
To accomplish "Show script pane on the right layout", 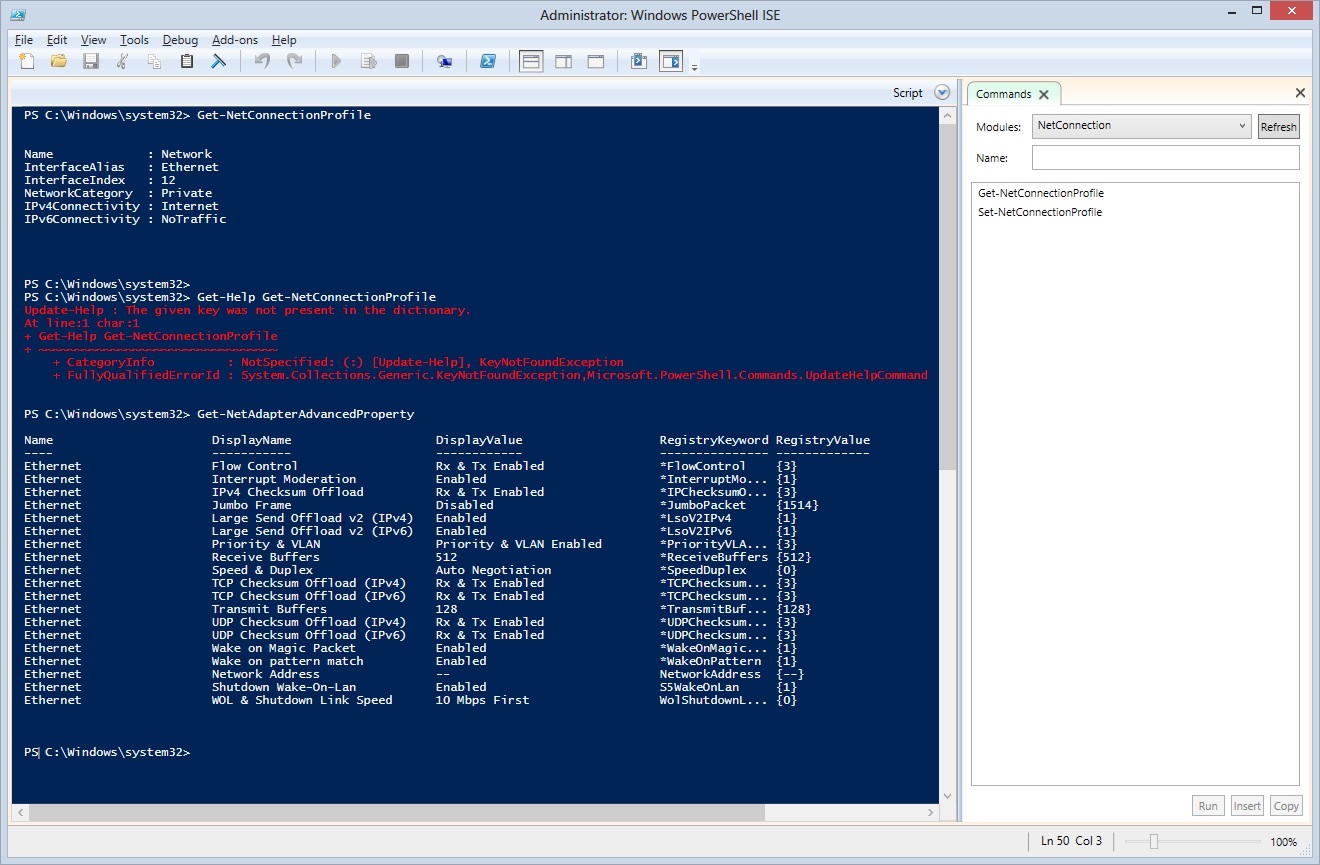I will (563, 62).
